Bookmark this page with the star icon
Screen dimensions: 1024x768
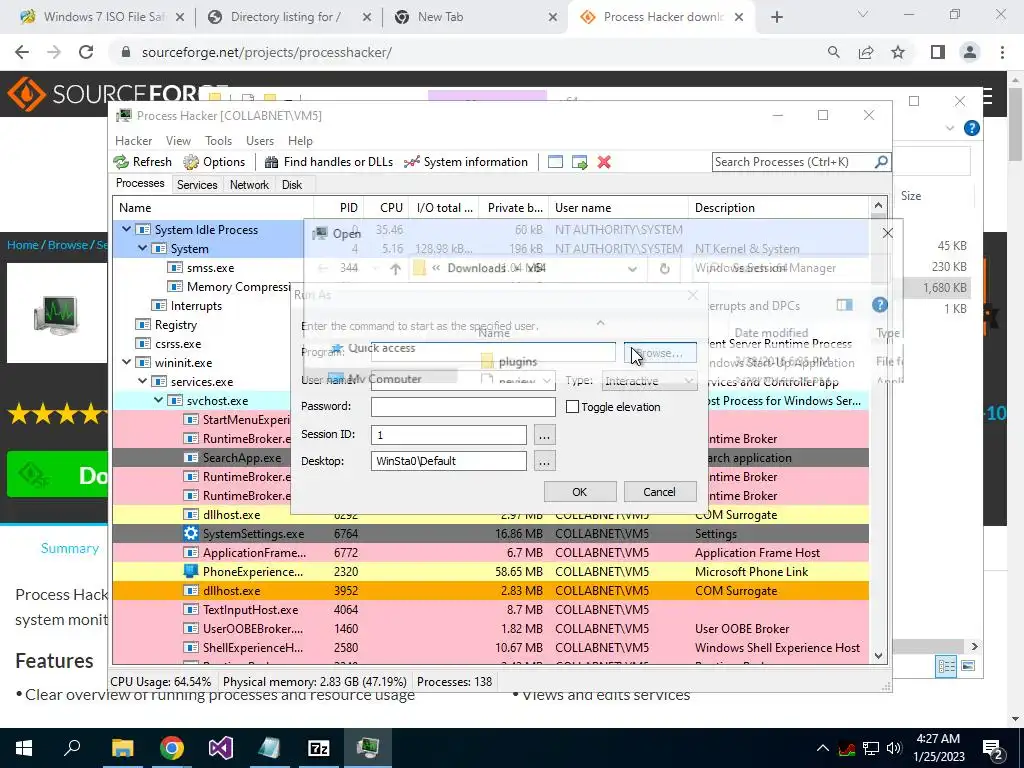point(898,52)
